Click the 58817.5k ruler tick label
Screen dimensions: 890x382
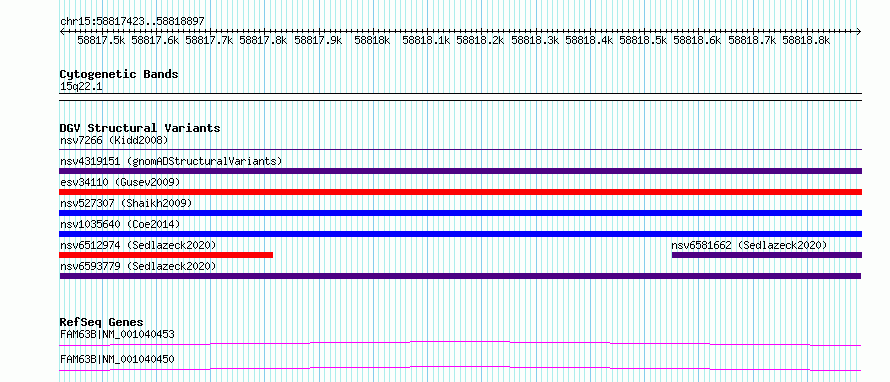(x=102, y=40)
